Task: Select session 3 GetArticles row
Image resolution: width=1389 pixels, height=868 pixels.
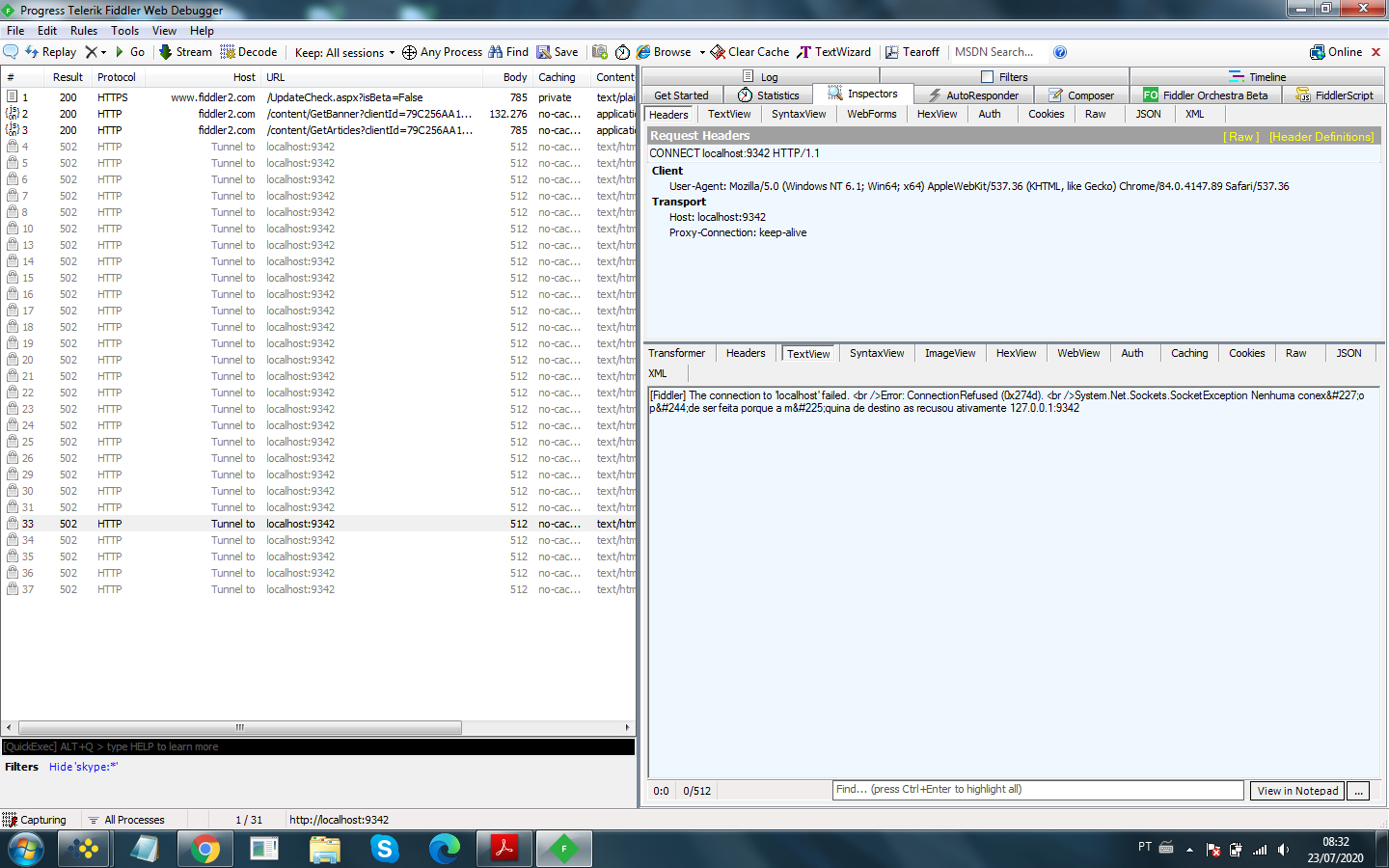Action: pos(318,130)
